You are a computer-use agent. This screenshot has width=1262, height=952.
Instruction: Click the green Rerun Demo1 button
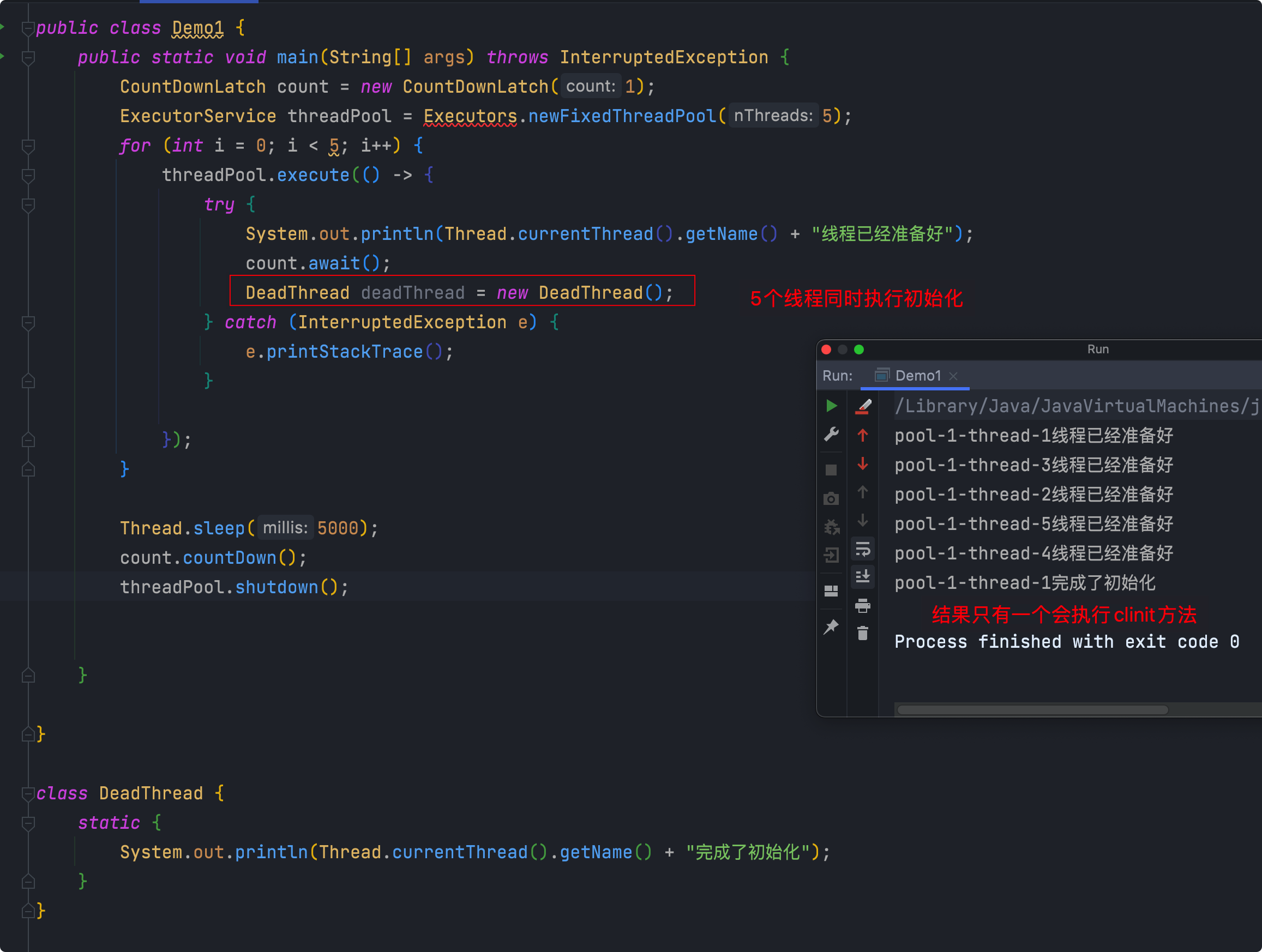tap(831, 406)
